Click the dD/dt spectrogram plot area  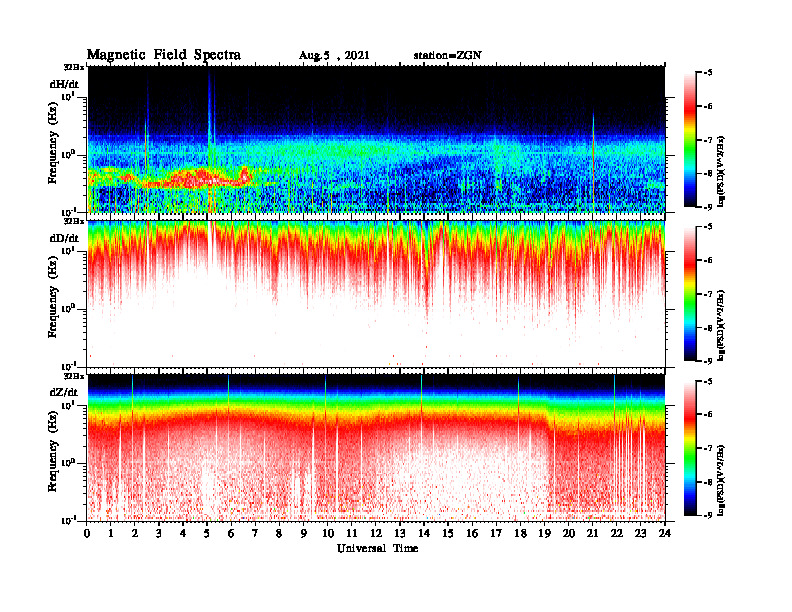coord(376,293)
